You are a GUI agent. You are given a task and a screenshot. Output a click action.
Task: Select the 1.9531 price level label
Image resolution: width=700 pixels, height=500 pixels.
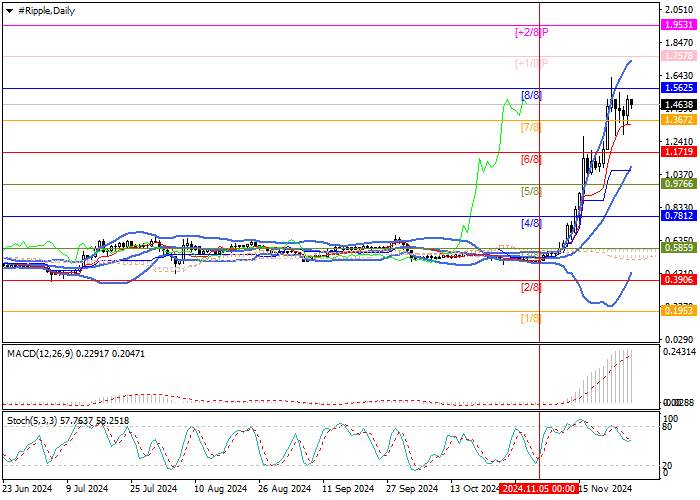coord(679,25)
